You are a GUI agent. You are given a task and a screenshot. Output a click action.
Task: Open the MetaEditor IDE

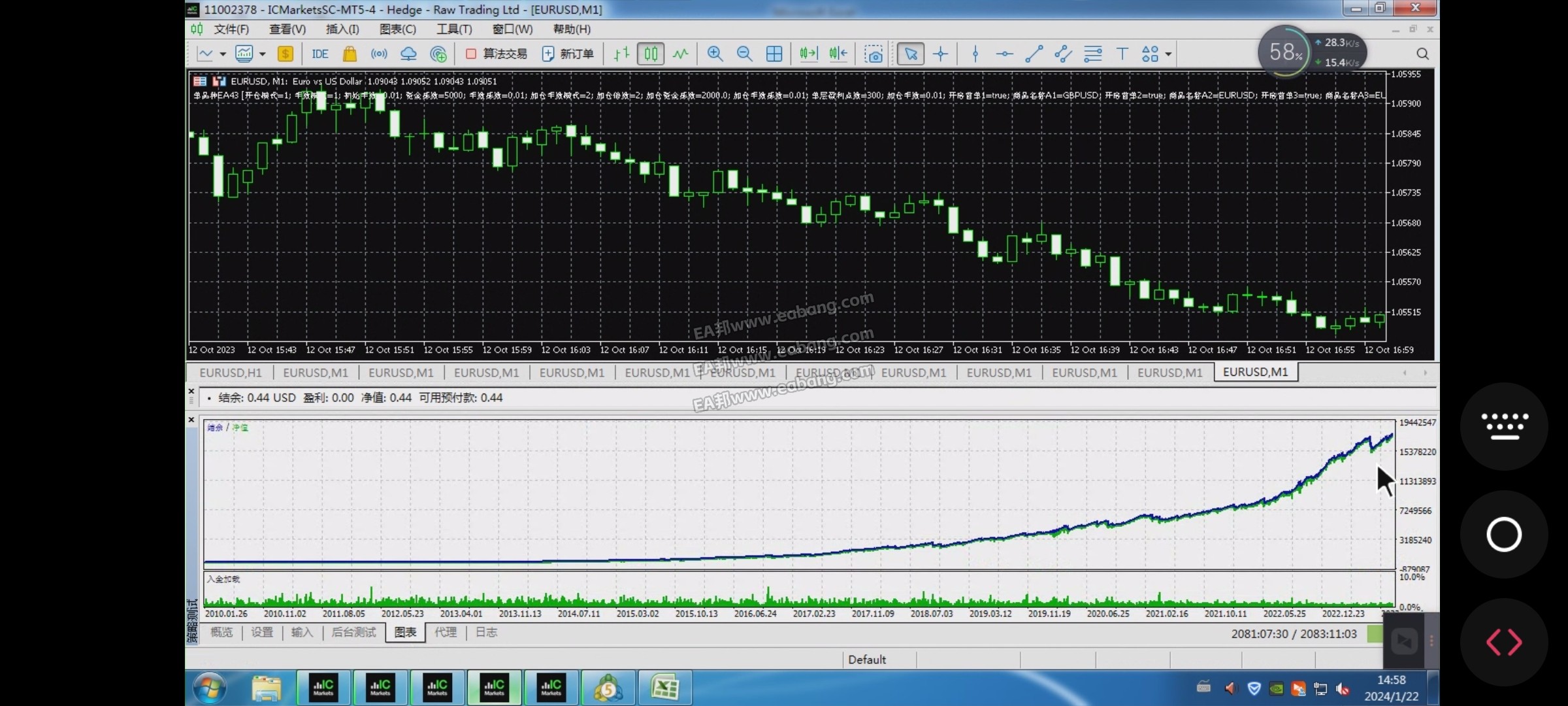(x=320, y=54)
